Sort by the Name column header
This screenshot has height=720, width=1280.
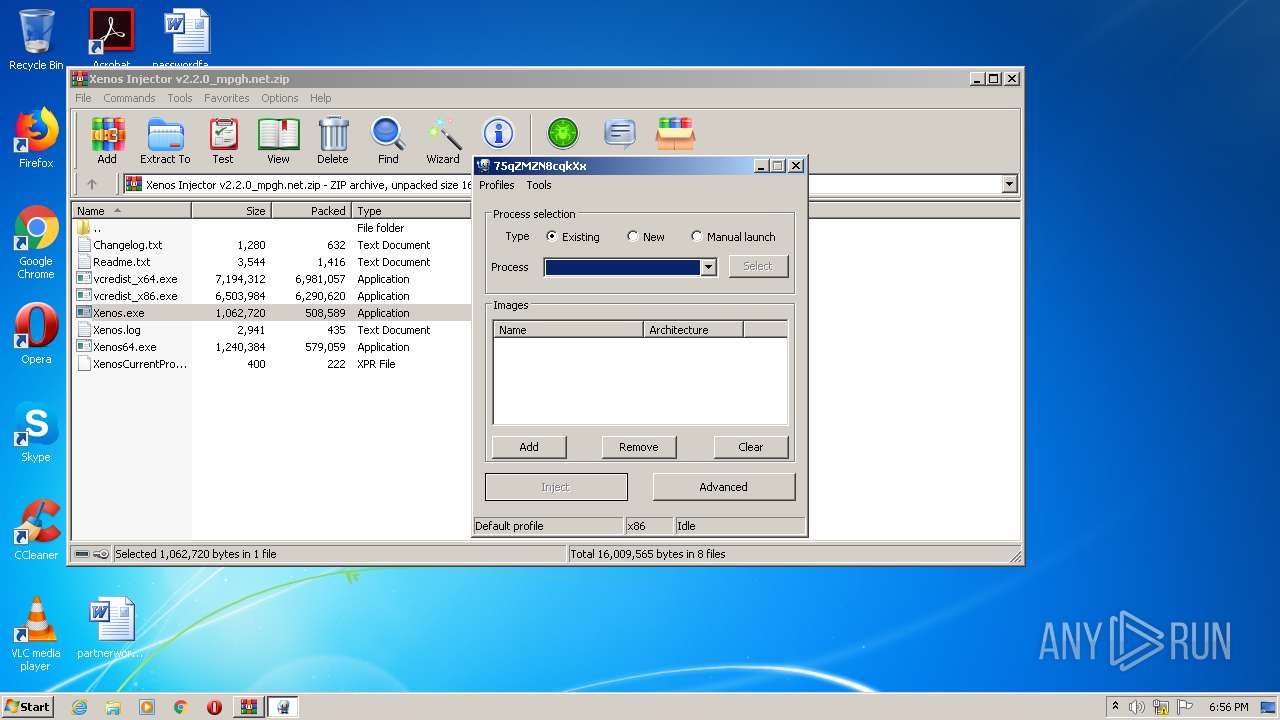click(132, 211)
